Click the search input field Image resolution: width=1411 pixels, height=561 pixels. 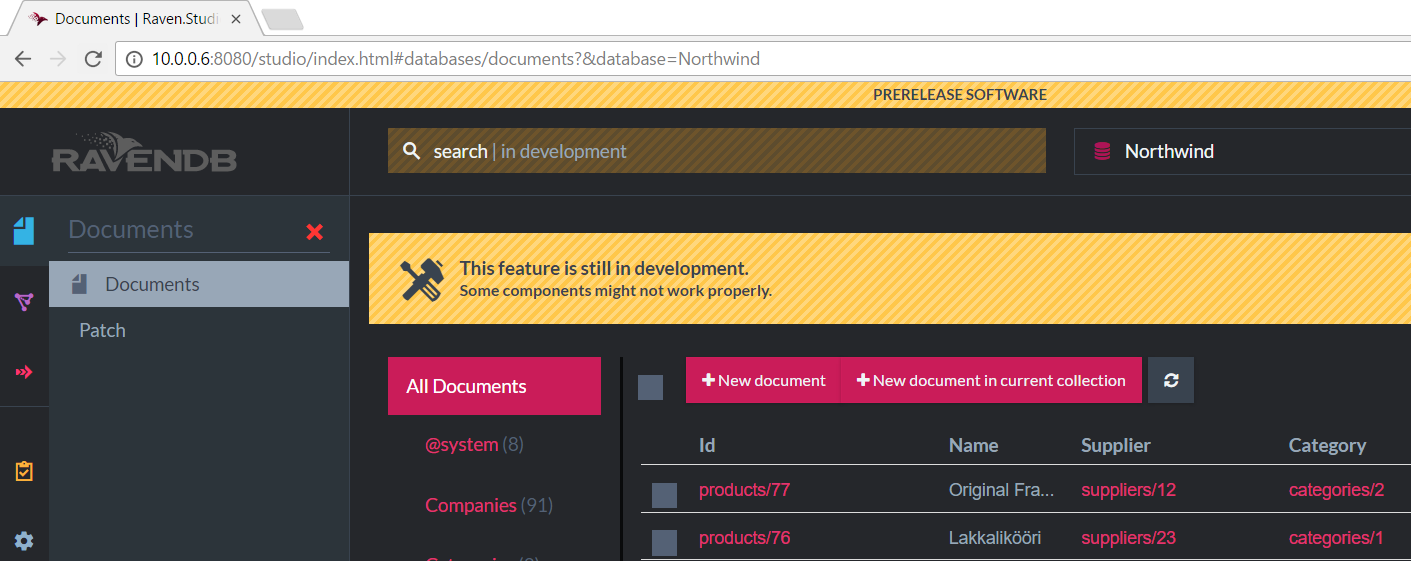click(x=717, y=151)
